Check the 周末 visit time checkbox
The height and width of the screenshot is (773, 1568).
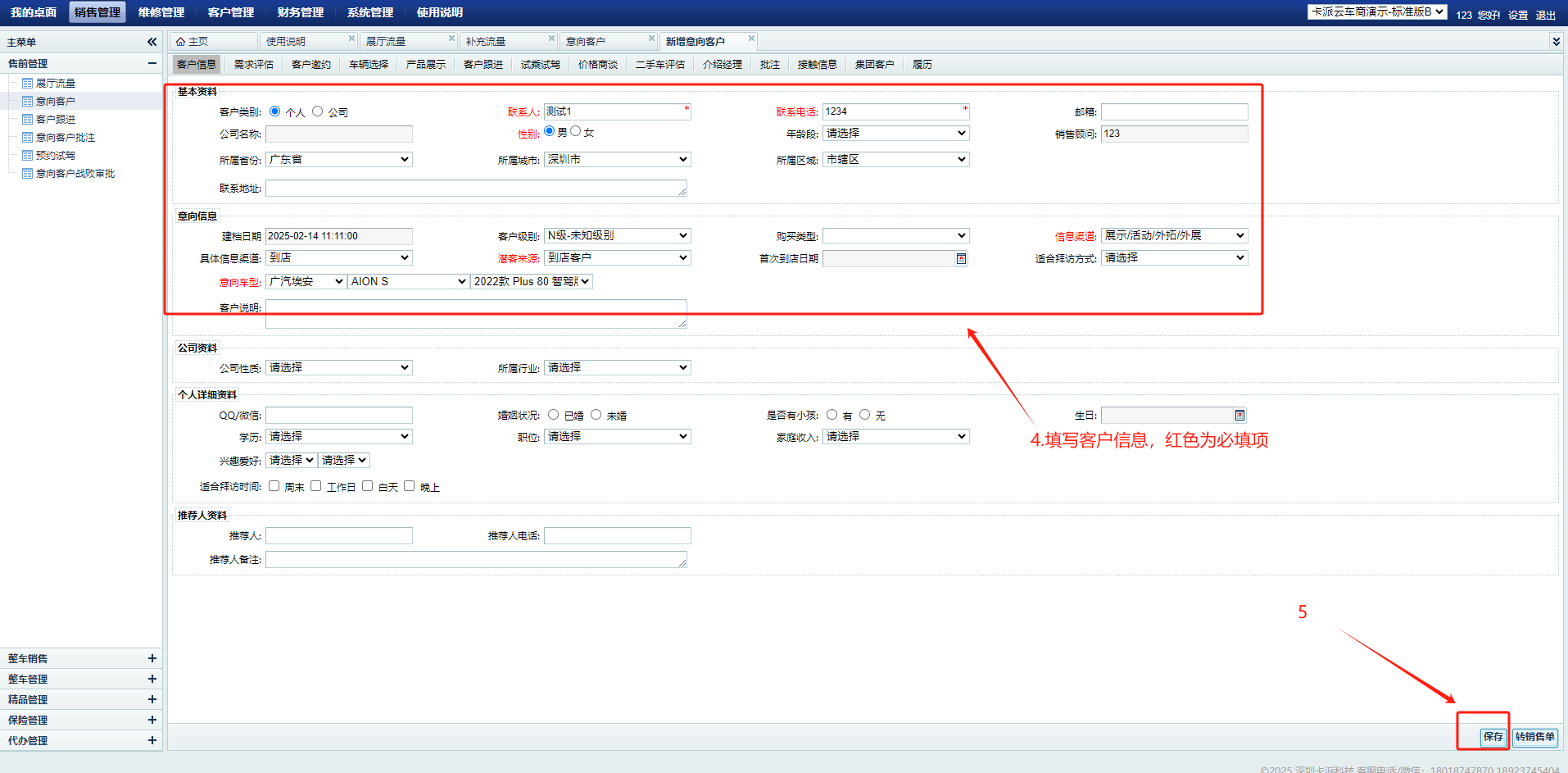tap(274, 486)
